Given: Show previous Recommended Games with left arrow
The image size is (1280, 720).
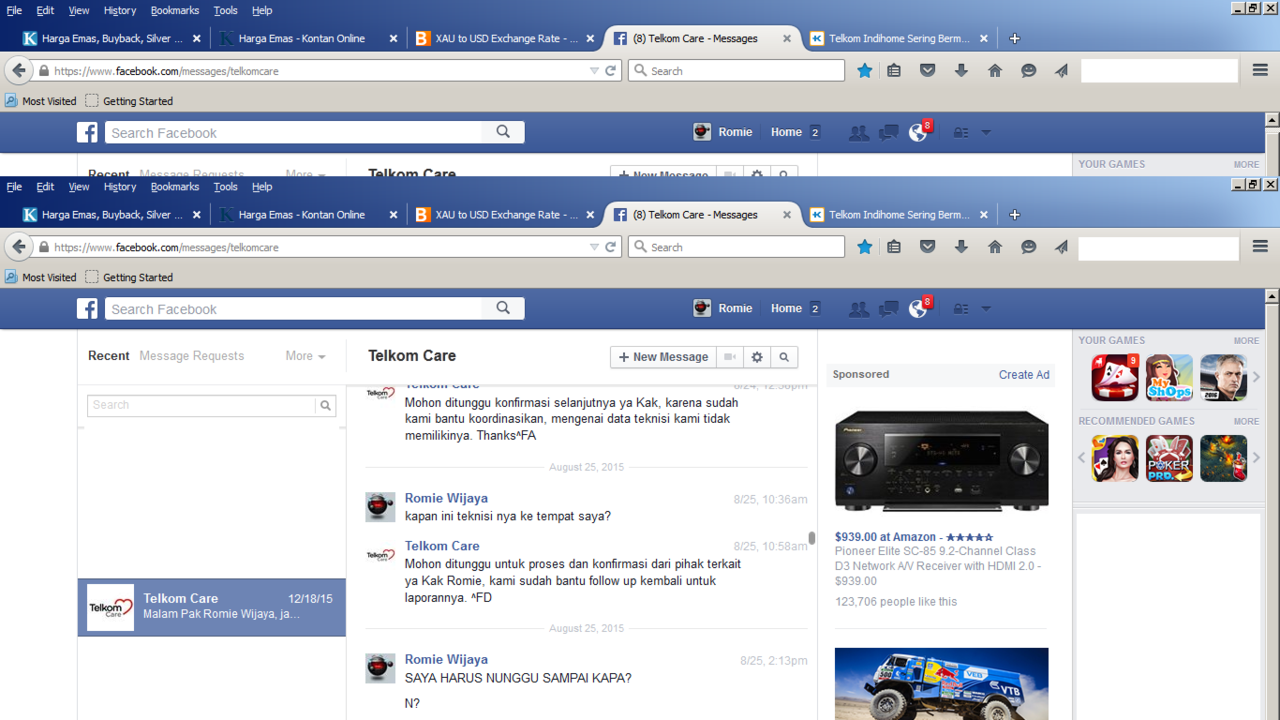Looking at the screenshot, I should pos(1081,458).
